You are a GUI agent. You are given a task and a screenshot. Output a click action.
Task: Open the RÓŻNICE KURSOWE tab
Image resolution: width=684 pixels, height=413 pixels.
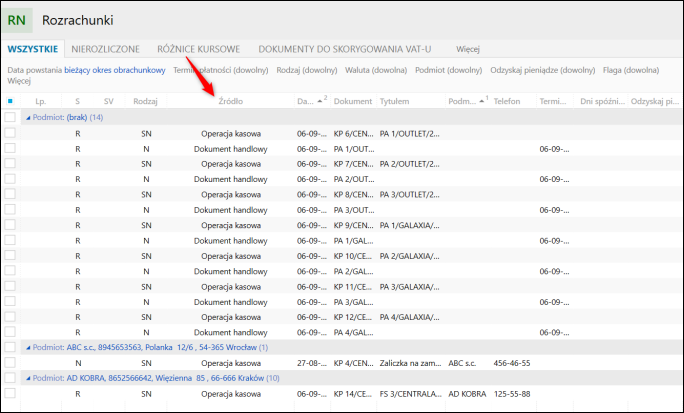pyautogui.click(x=198, y=48)
